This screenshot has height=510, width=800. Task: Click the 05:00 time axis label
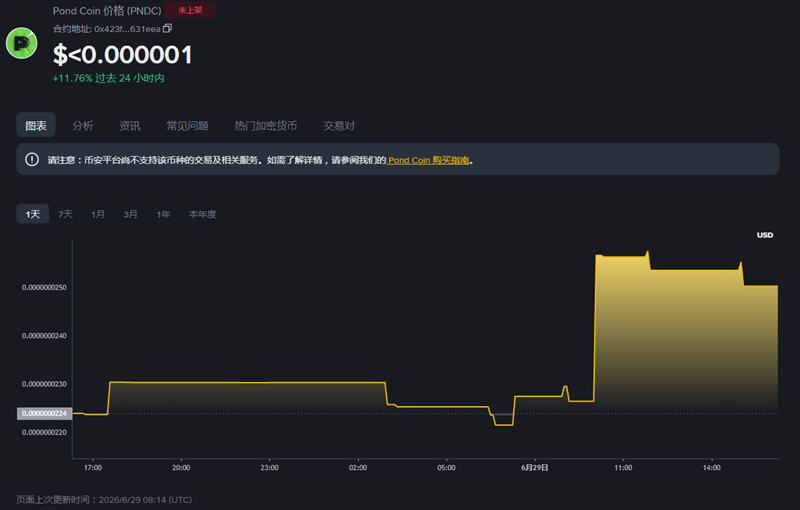pyautogui.click(x=446, y=468)
